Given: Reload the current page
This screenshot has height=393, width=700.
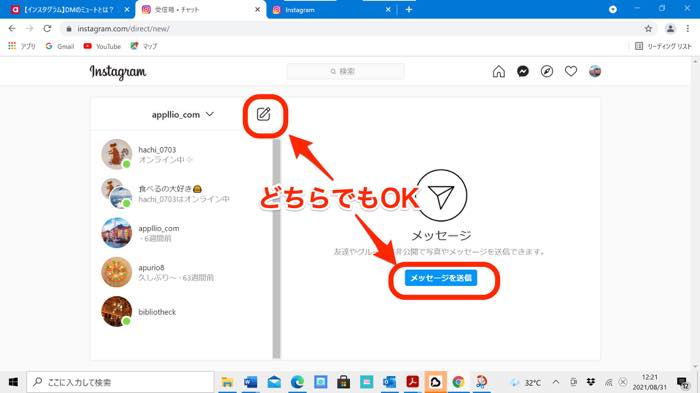Looking at the screenshot, I should coord(47,29).
